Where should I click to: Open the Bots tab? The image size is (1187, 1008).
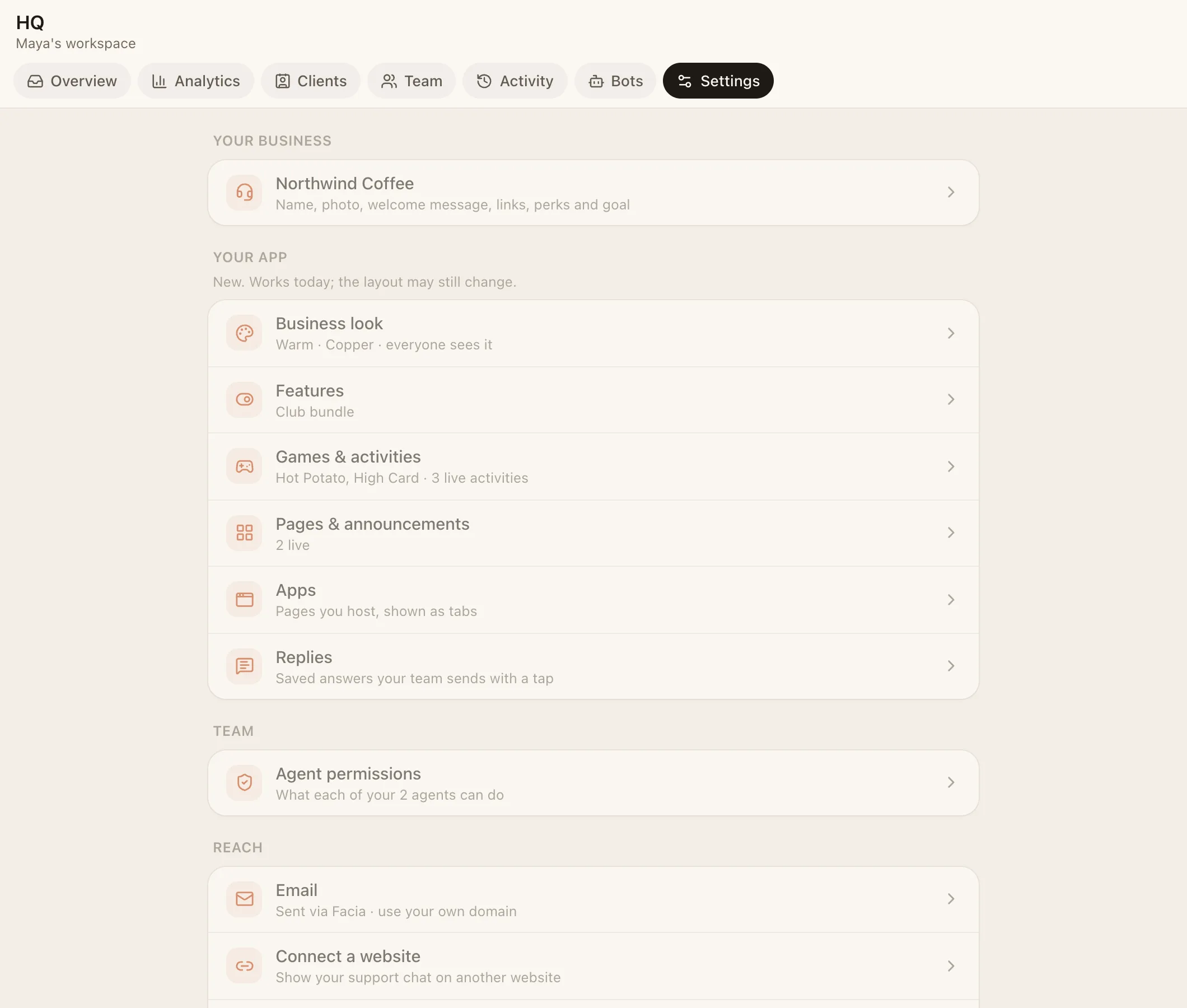(616, 81)
